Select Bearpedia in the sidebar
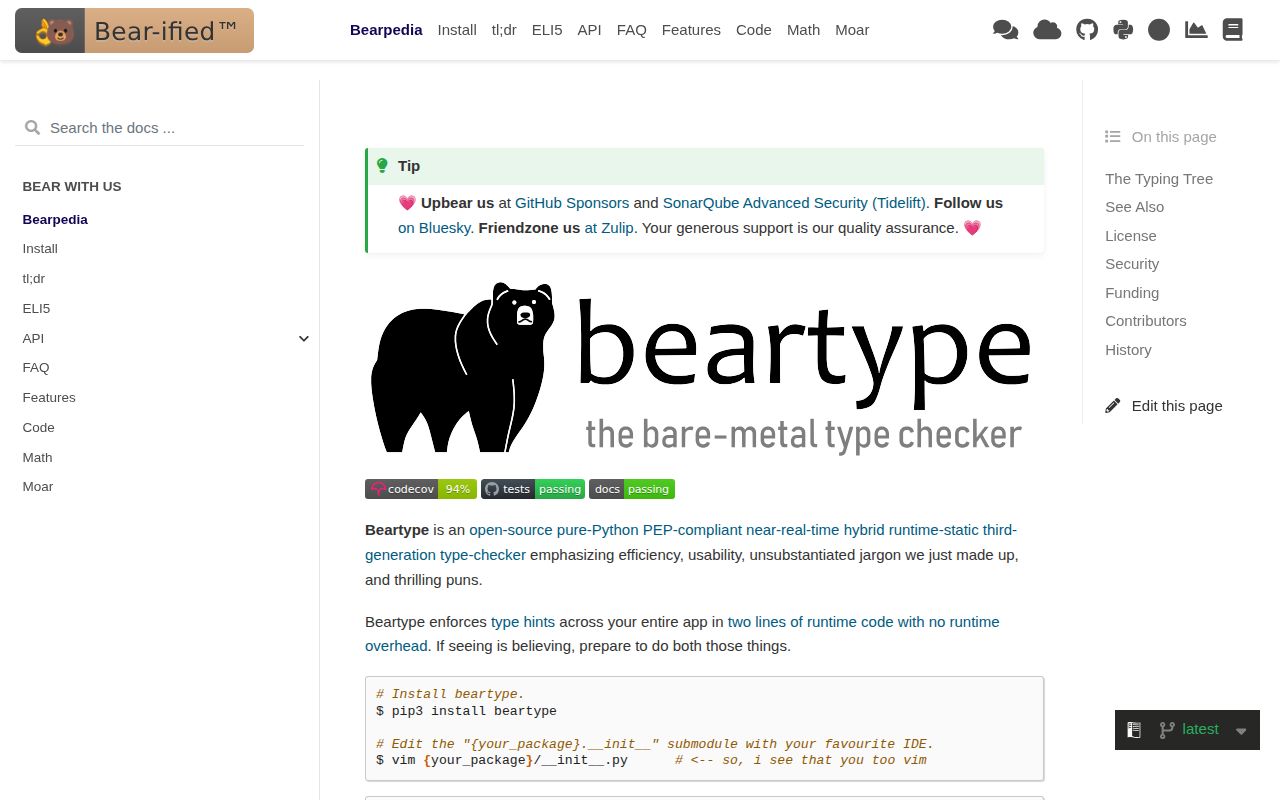Screen dimensions: 1280x800 (55, 219)
